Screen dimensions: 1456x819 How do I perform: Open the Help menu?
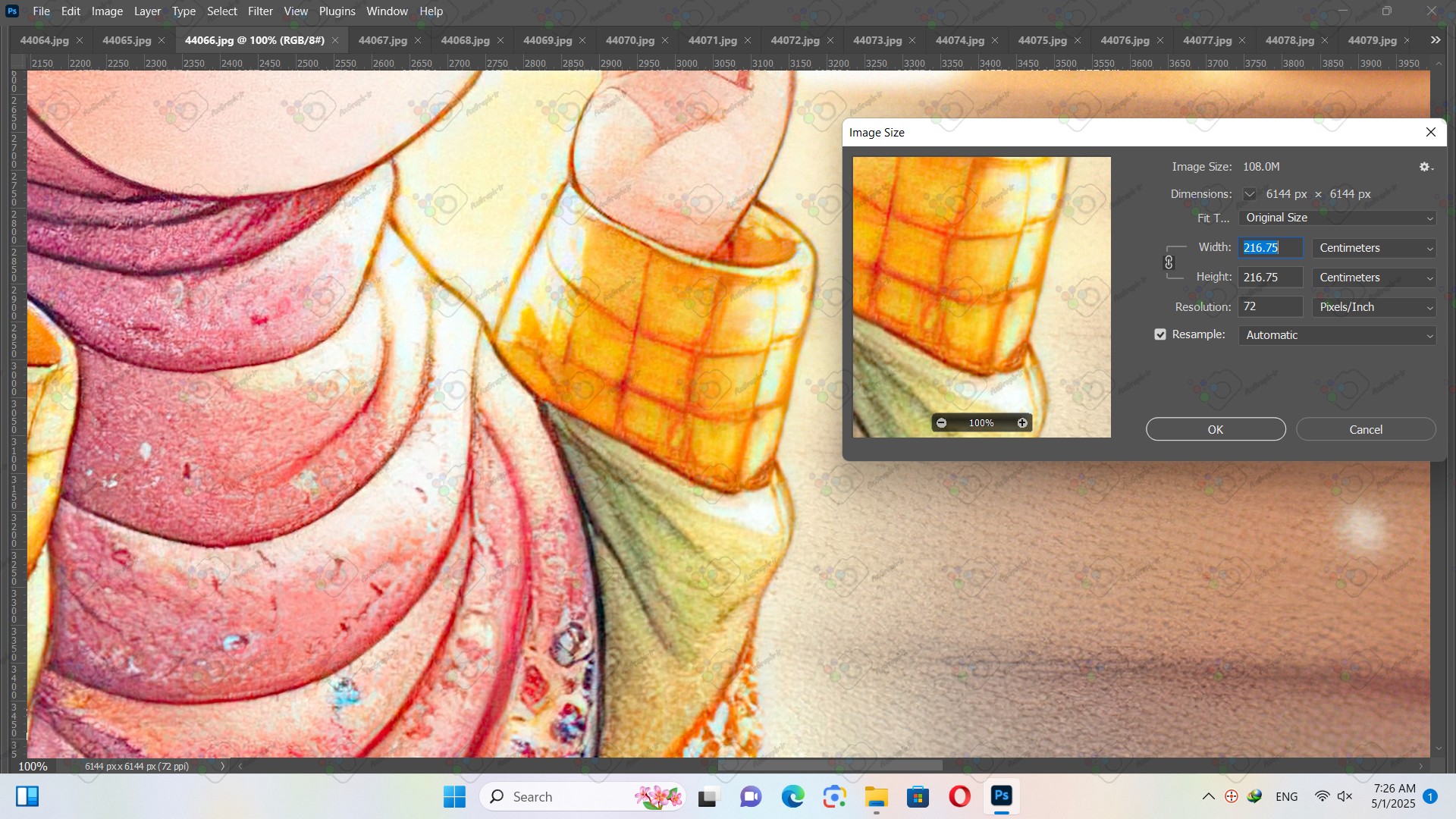point(431,11)
